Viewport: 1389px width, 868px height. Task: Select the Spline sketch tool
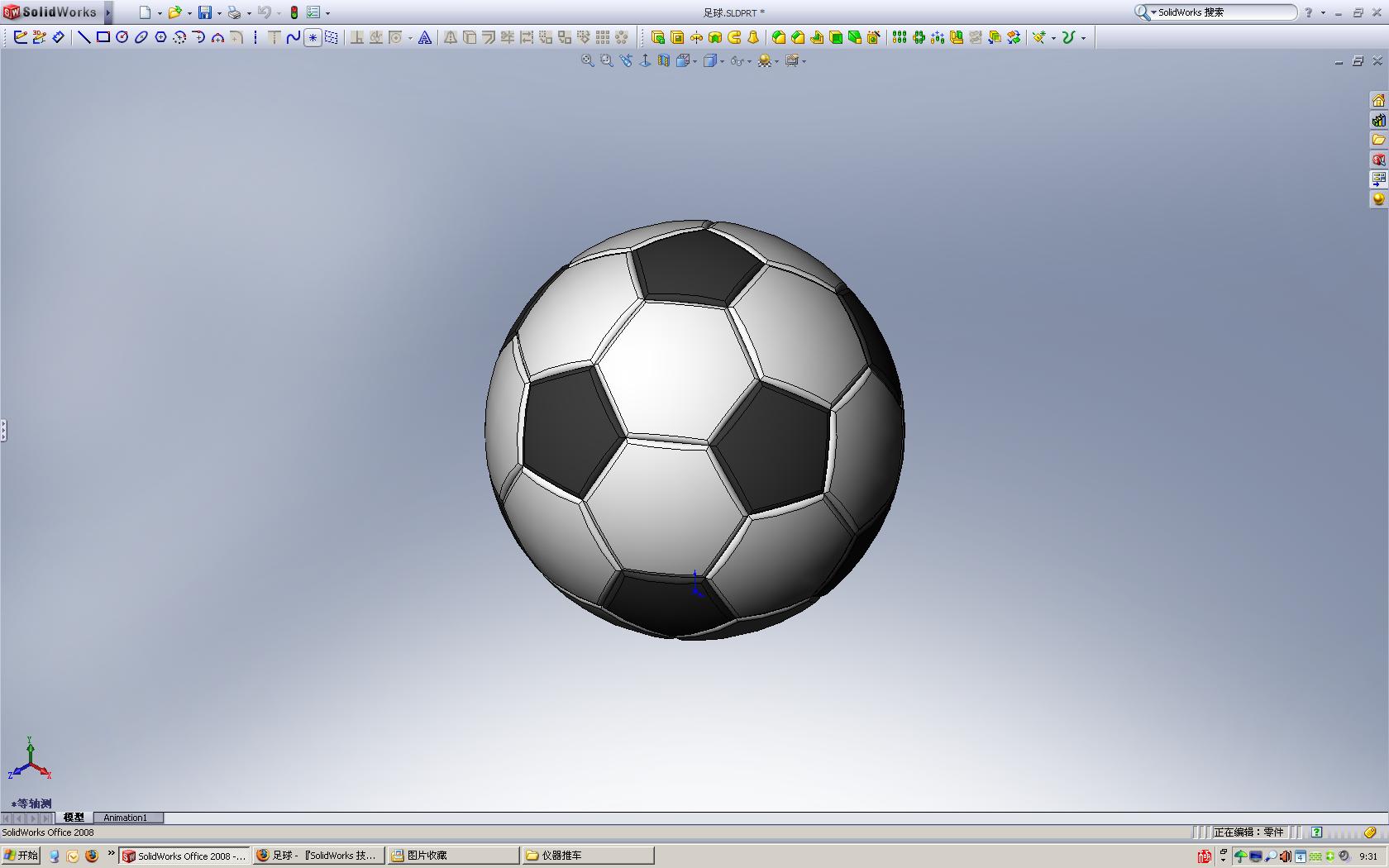tap(293, 37)
